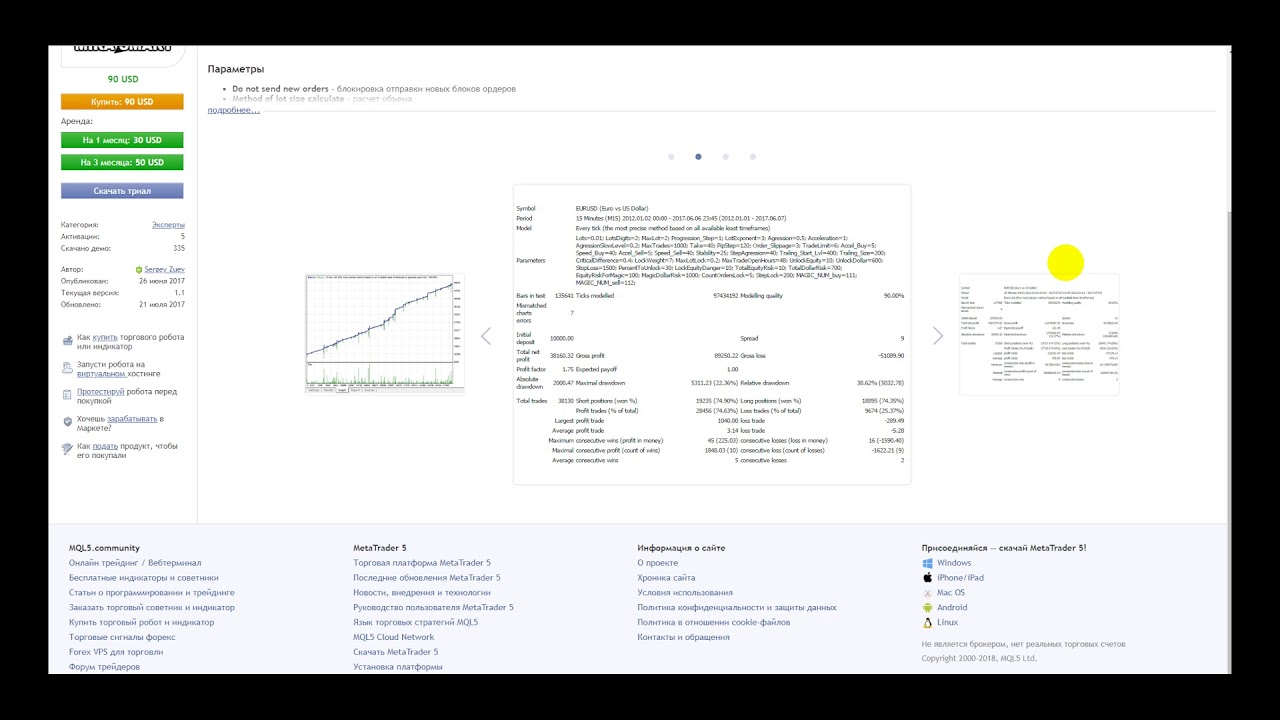Open Язык торговых стратегий MQL5 link

pos(416,622)
